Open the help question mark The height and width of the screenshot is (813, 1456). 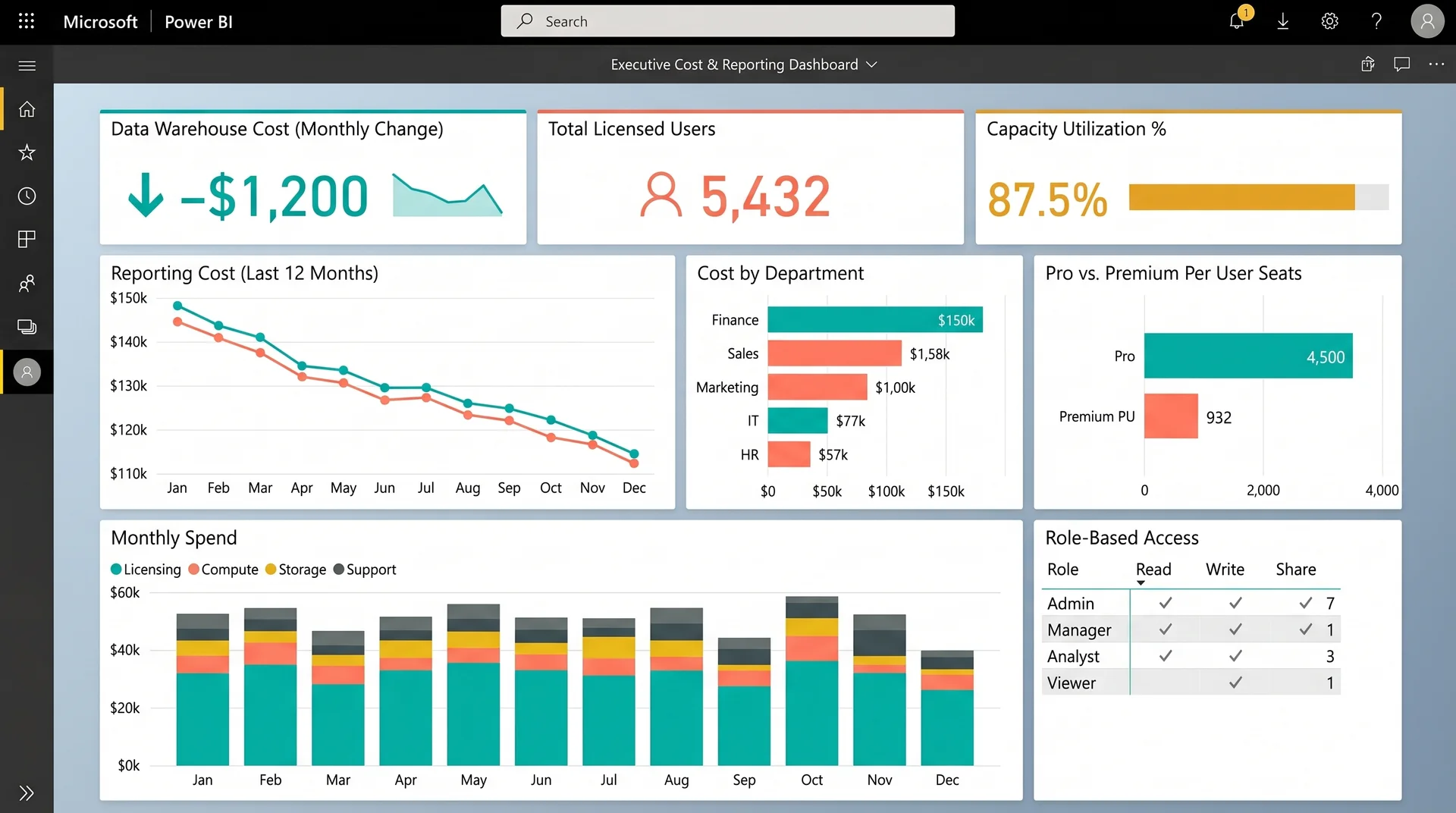click(1376, 21)
